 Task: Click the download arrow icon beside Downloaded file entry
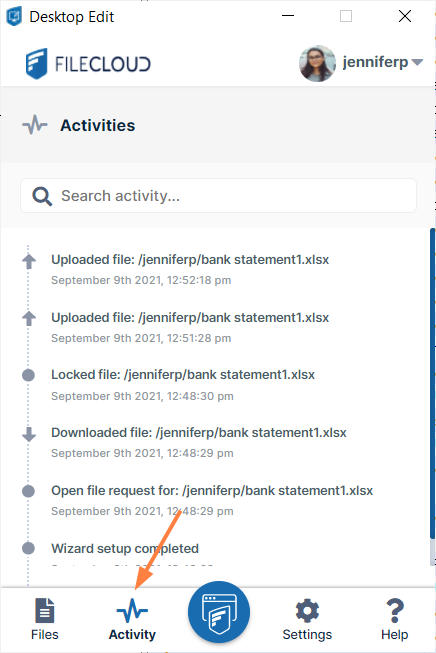click(x=29, y=434)
